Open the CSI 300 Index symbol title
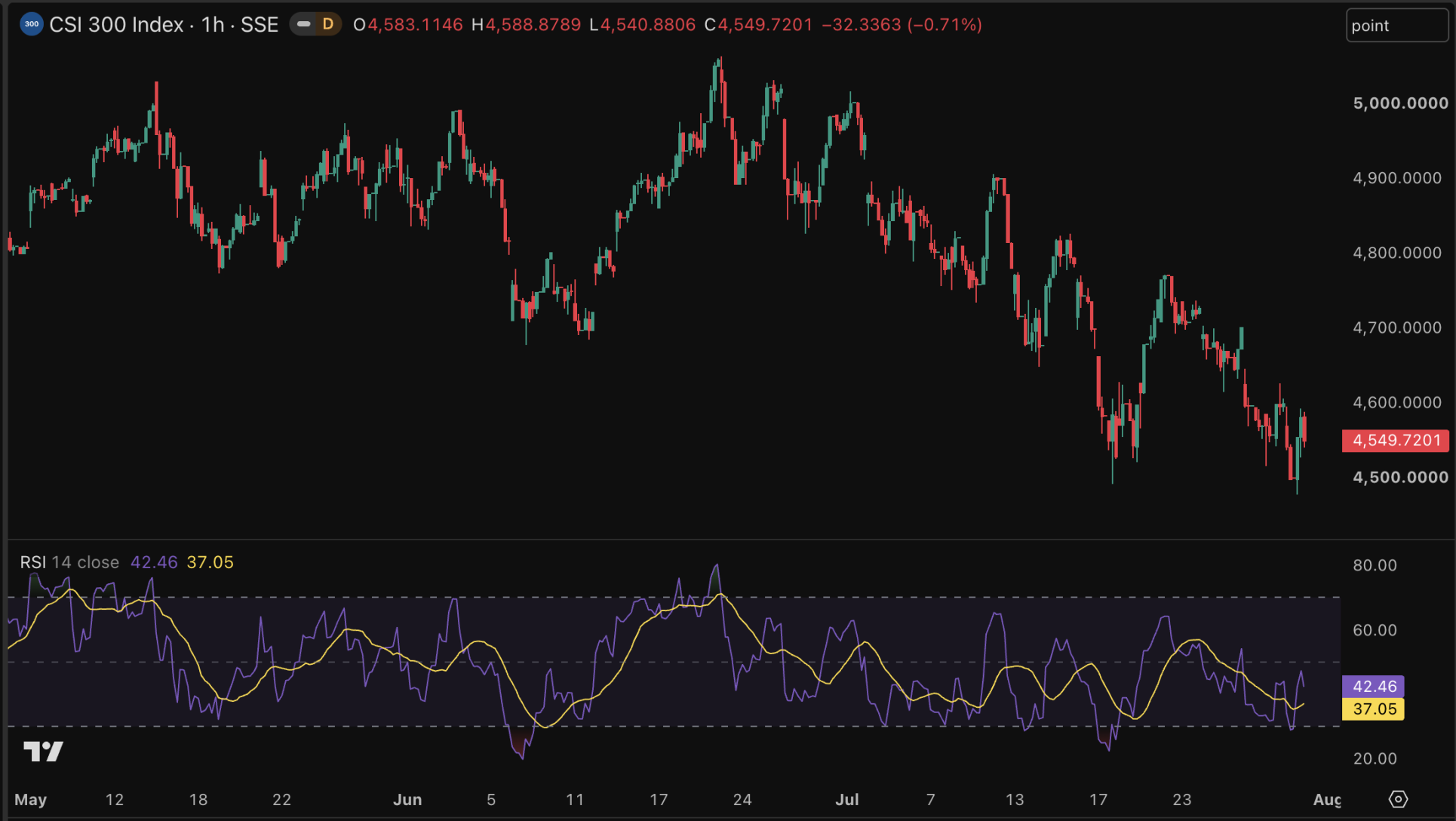 (x=164, y=25)
